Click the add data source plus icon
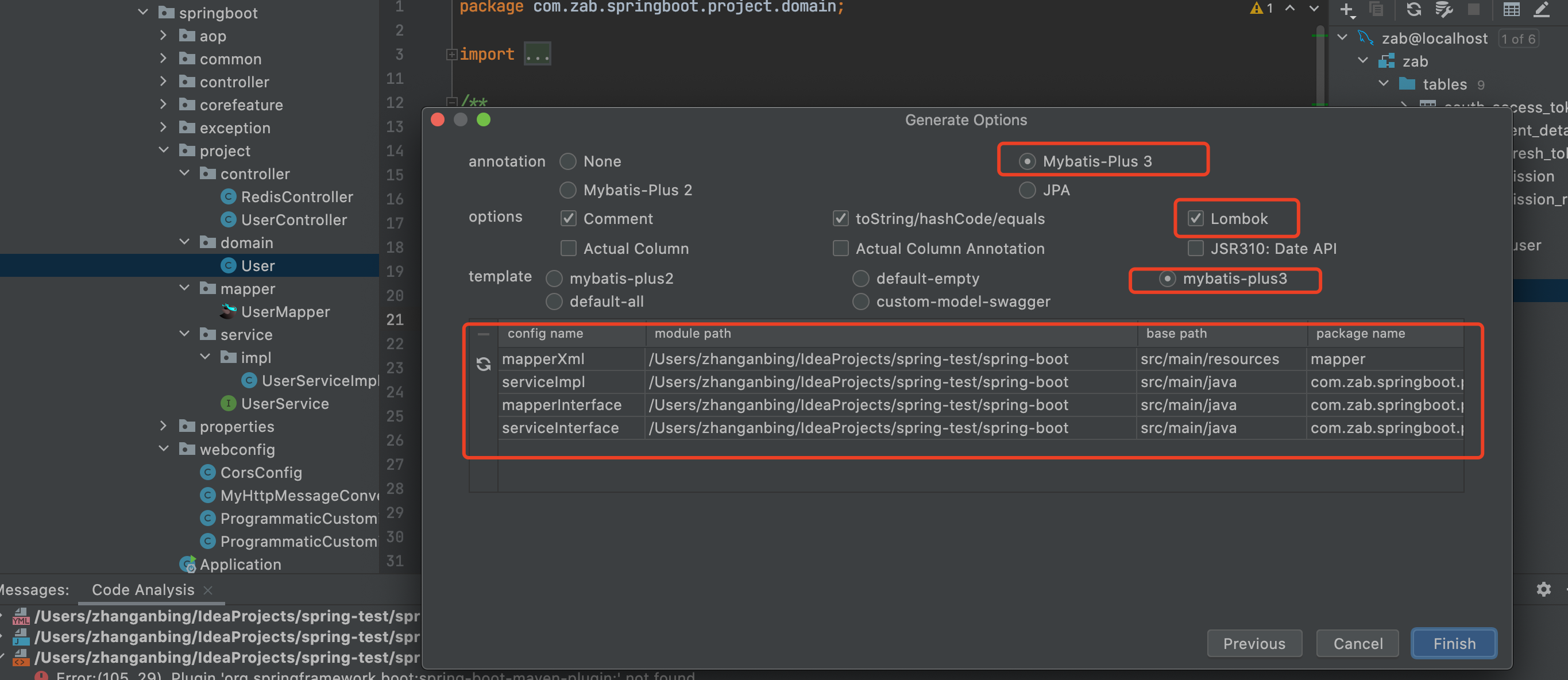 click(1346, 9)
